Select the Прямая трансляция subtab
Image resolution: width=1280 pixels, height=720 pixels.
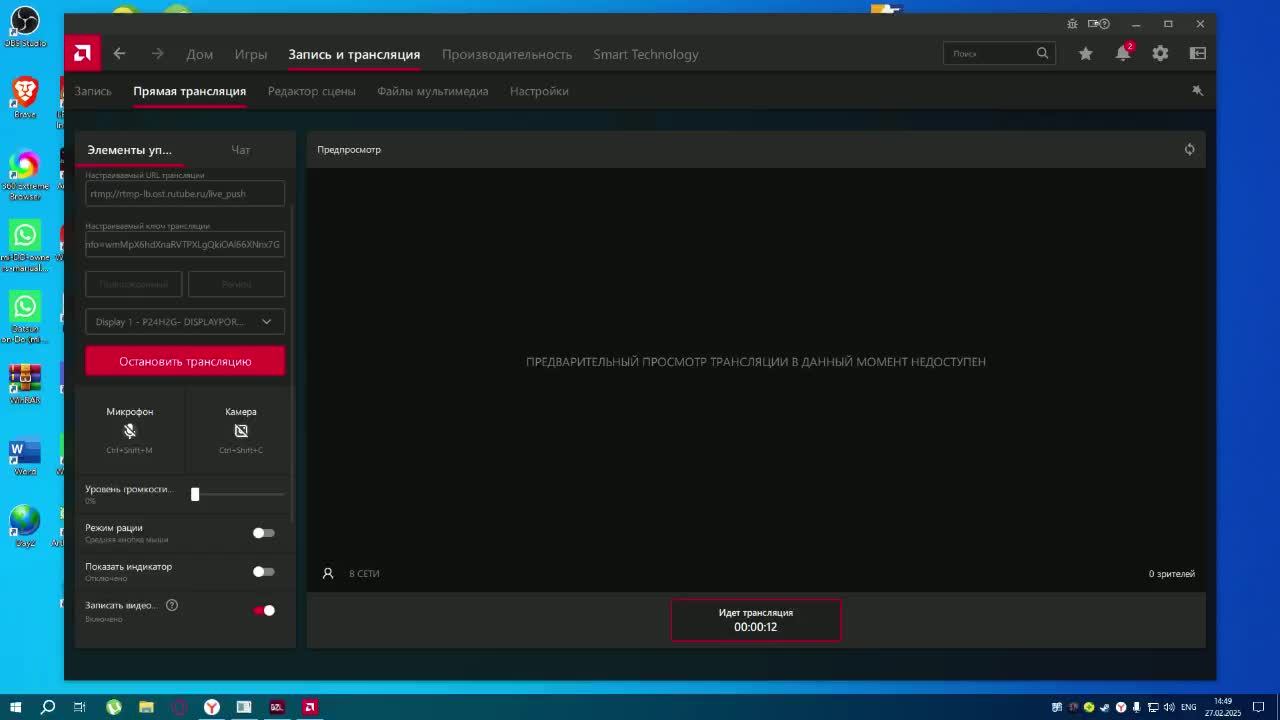[190, 91]
